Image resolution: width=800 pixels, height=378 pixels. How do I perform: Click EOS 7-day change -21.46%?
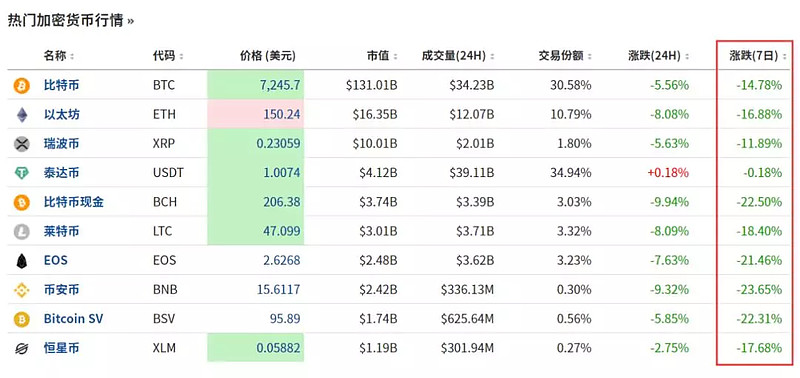point(759,261)
